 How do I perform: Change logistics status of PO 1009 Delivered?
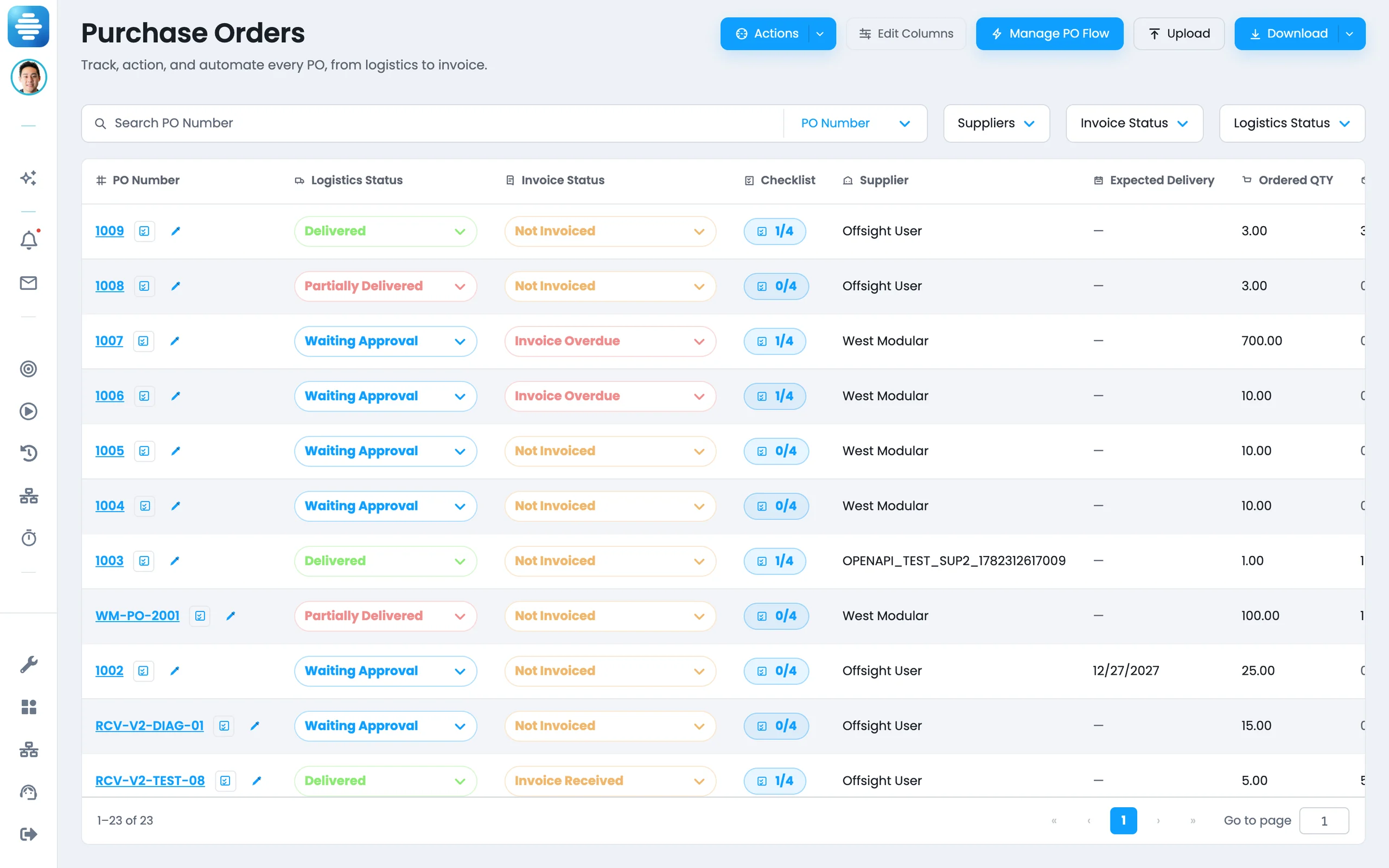[x=385, y=231]
